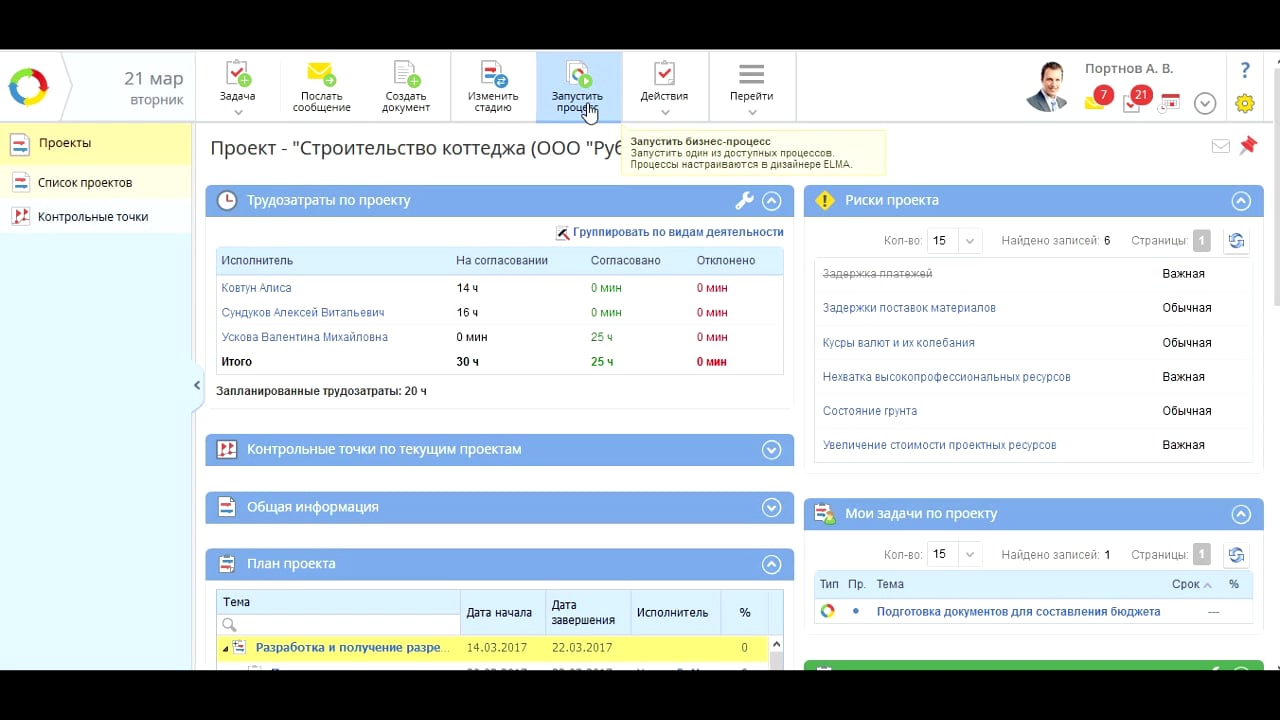Screen dimensions: 1280x720
Task: Click the ELMA logo home icon
Action: coord(28,87)
